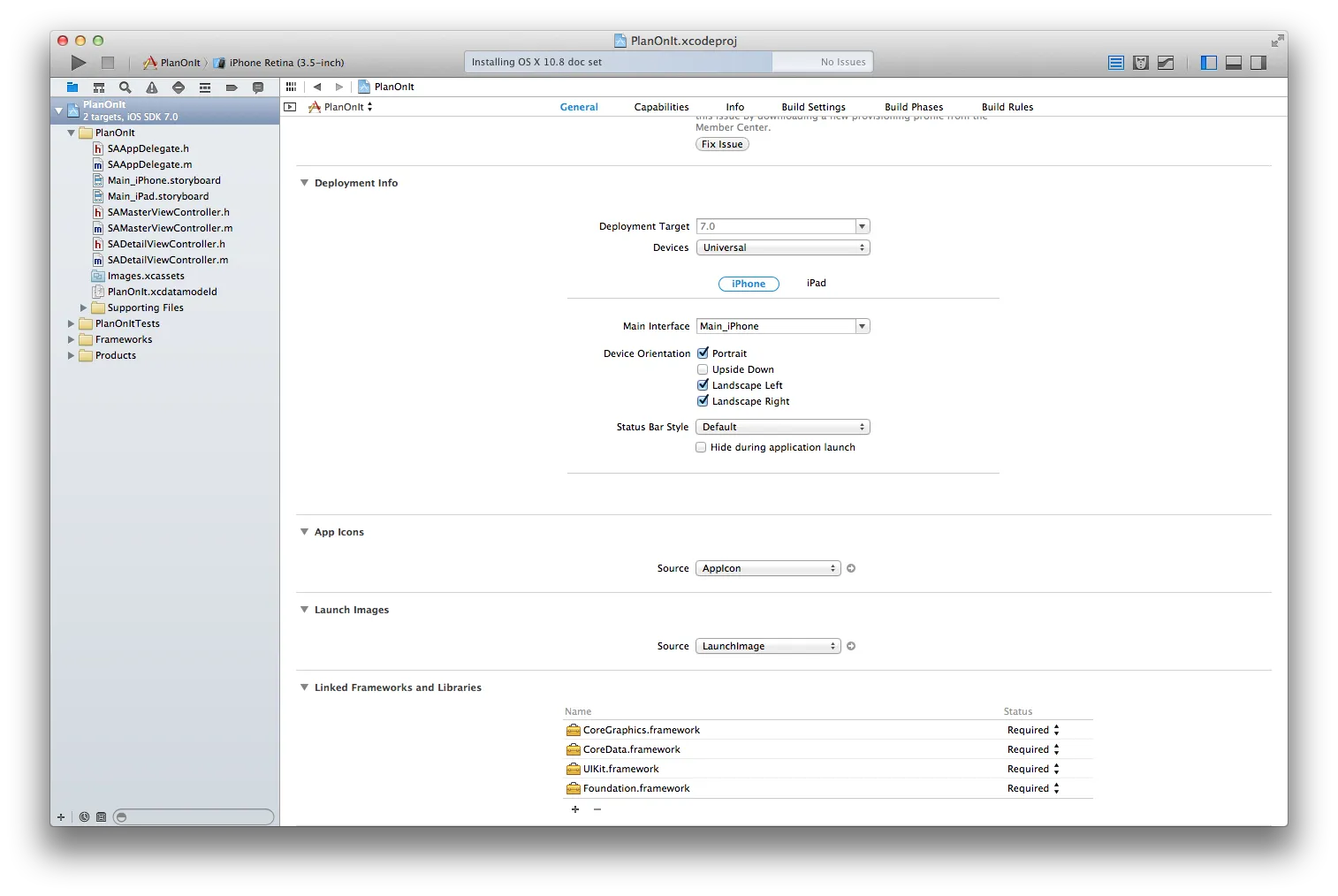1338x896 pixels.
Task: Go forward in the editor jump bar
Action: point(338,87)
